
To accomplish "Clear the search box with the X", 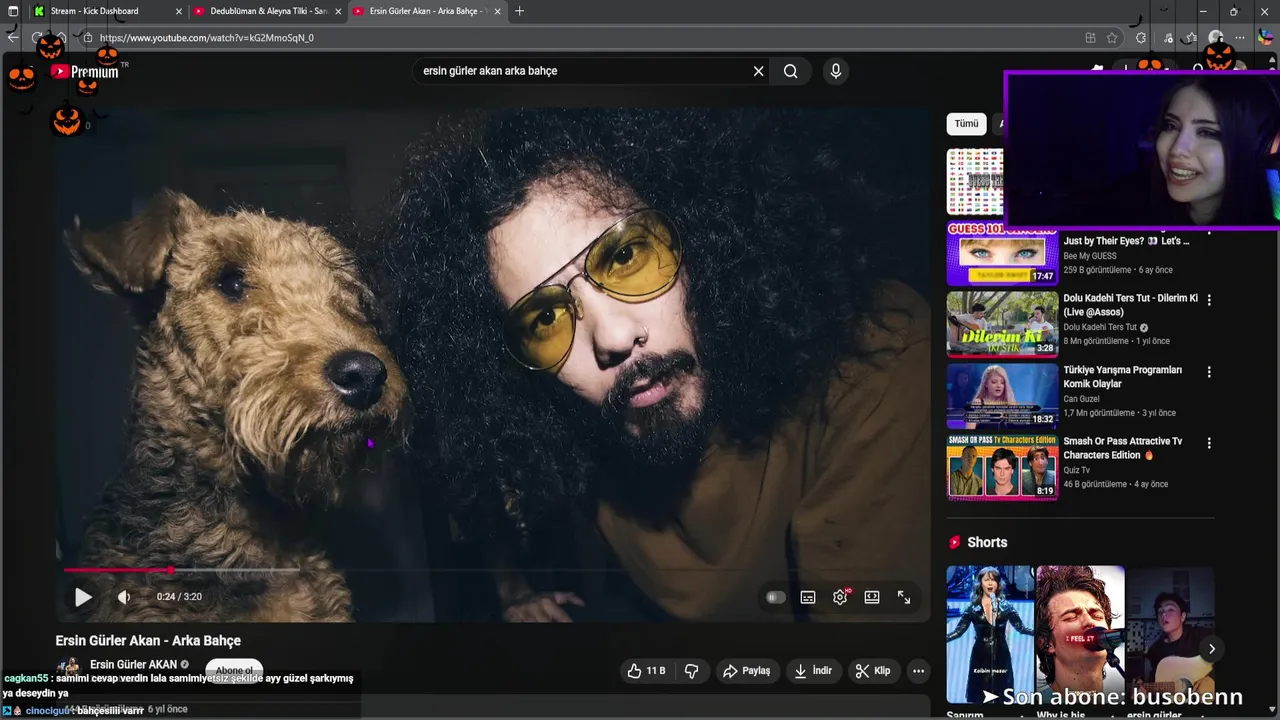I will (758, 71).
